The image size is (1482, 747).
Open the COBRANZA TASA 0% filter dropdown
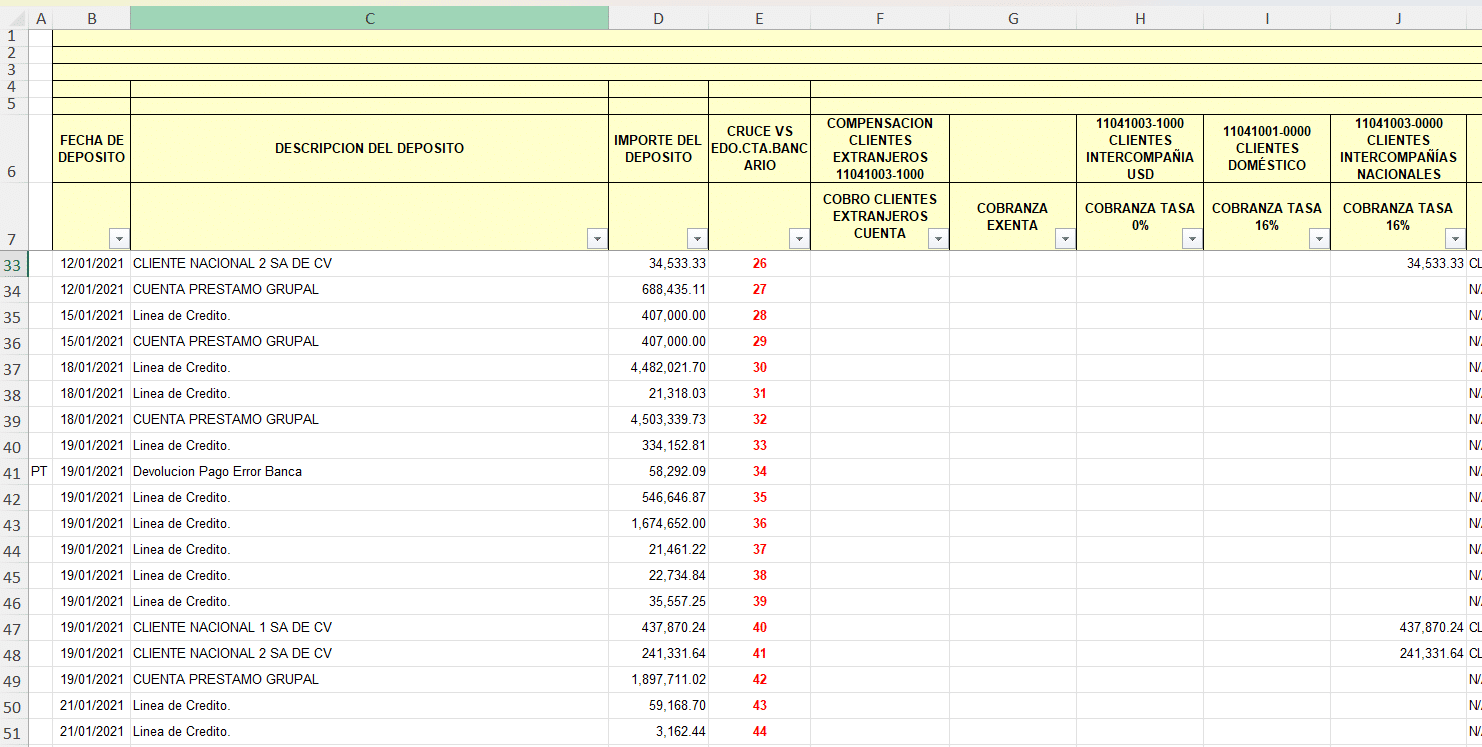(1192, 239)
